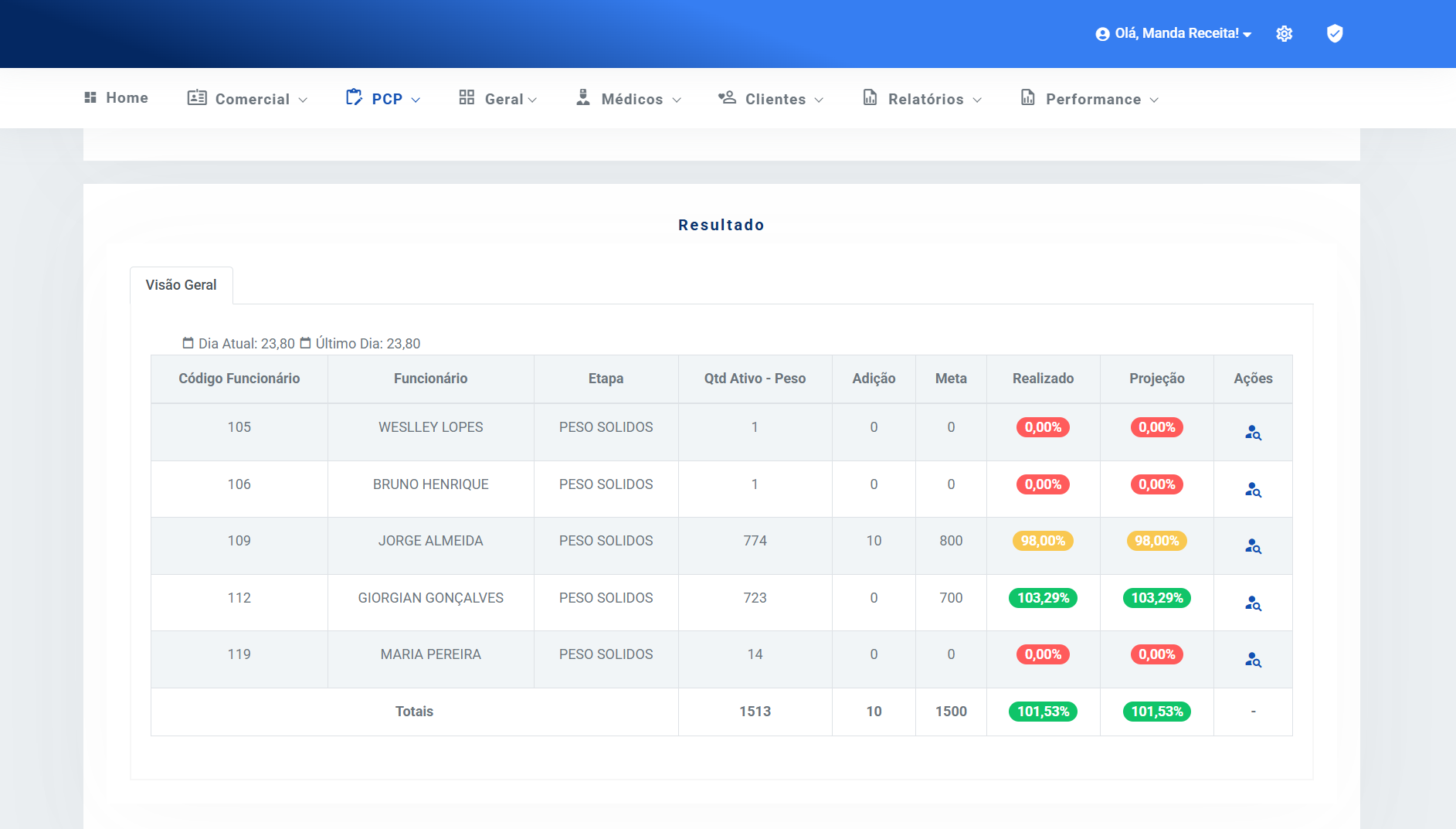The height and width of the screenshot is (829, 1456).
Task: View details for employee BRUNO HENRIQUE
Action: pos(1252,490)
